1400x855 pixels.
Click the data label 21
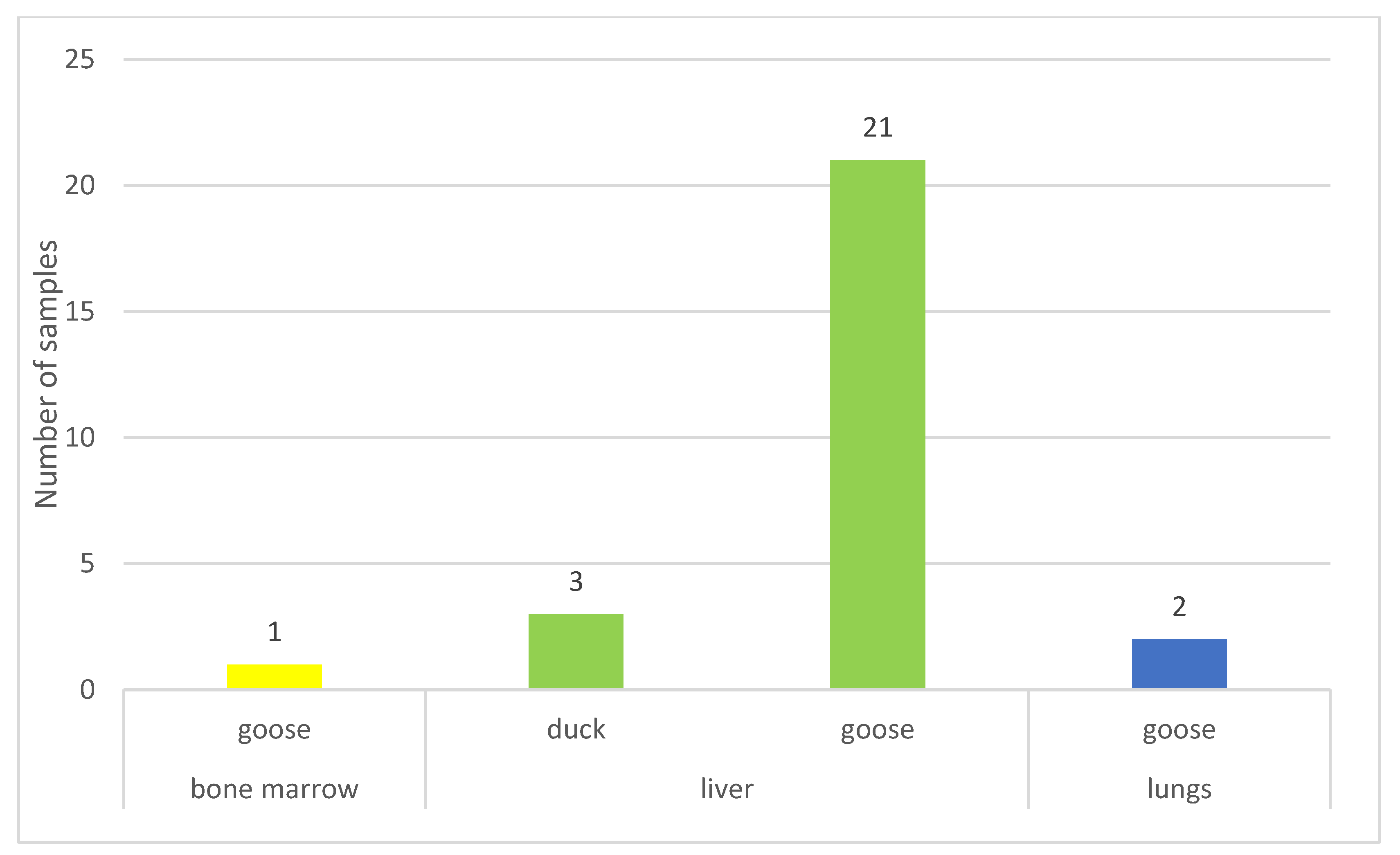pos(877,128)
